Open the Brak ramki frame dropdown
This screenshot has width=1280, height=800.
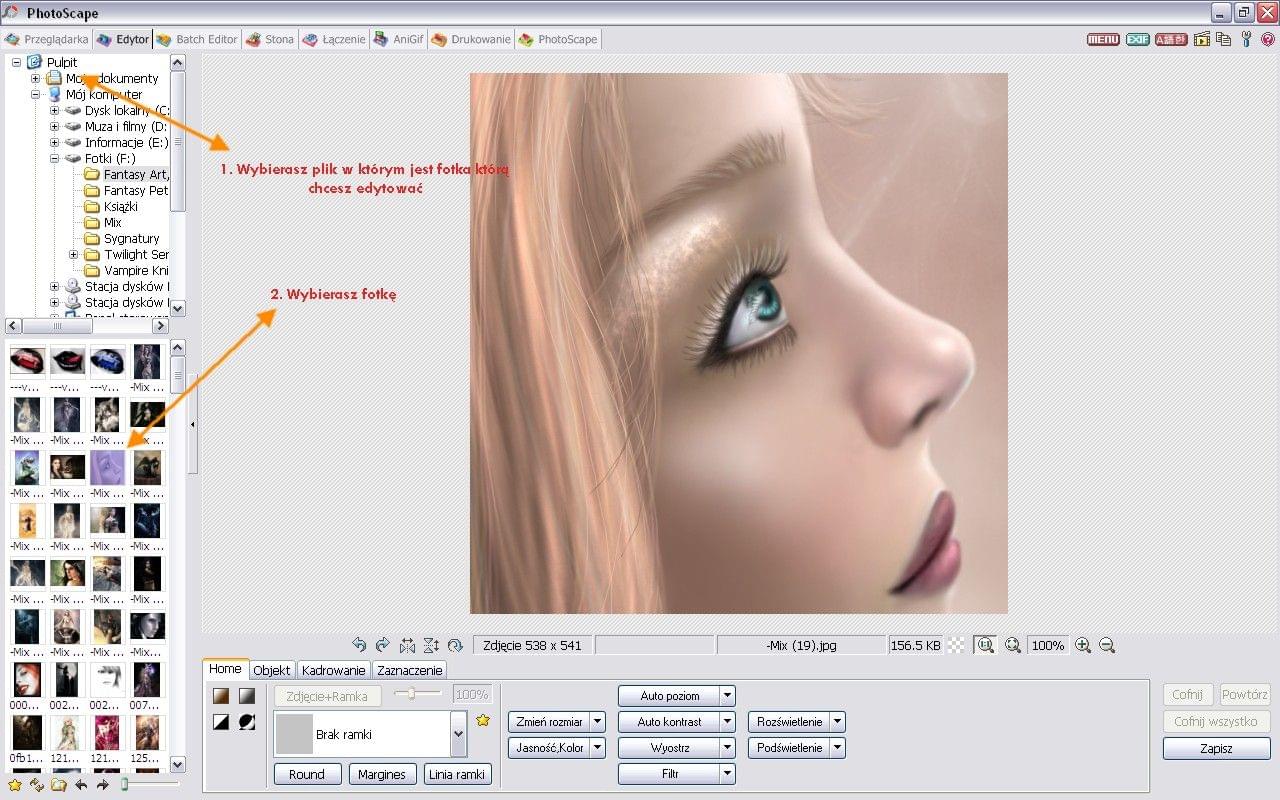(x=459, y=734)
